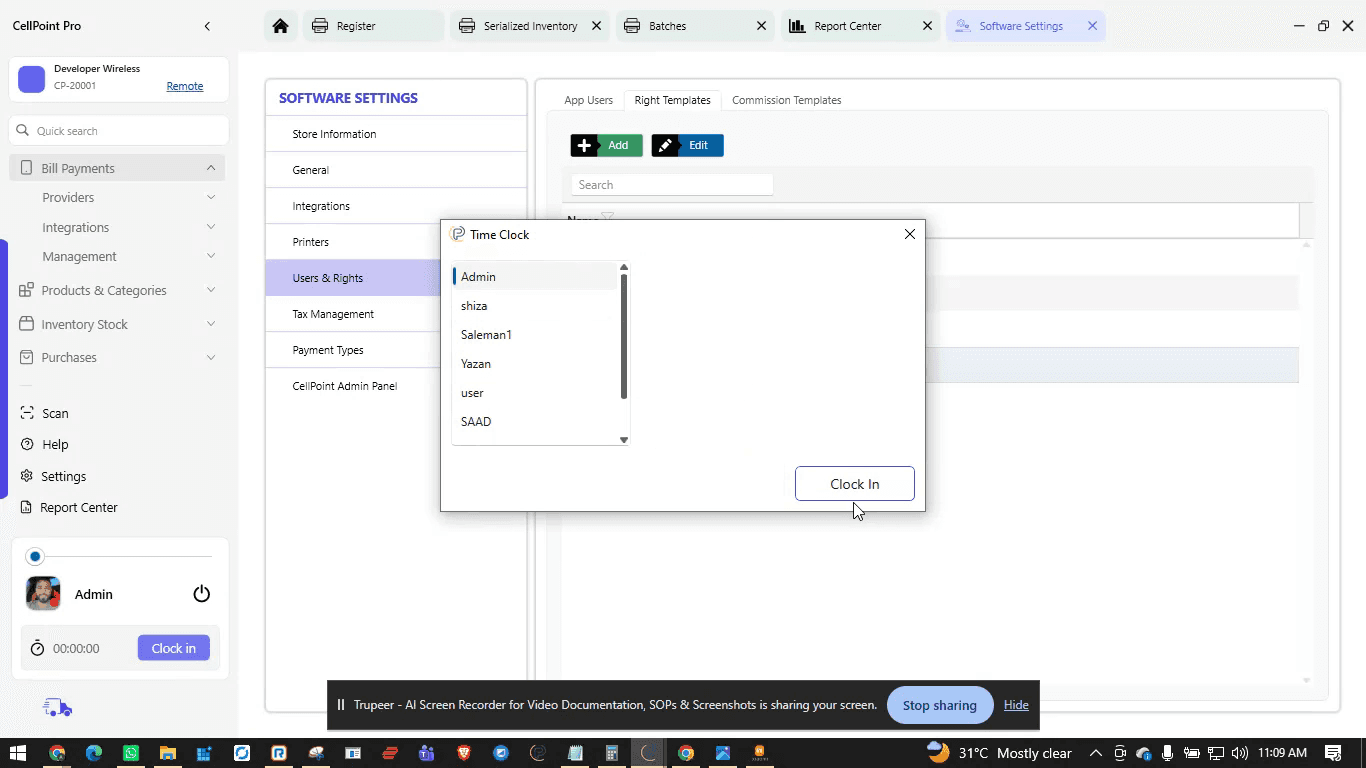The image size is (1366, 768).
Task: Go to the Home tab icon
Action: (x=280, y=26)
